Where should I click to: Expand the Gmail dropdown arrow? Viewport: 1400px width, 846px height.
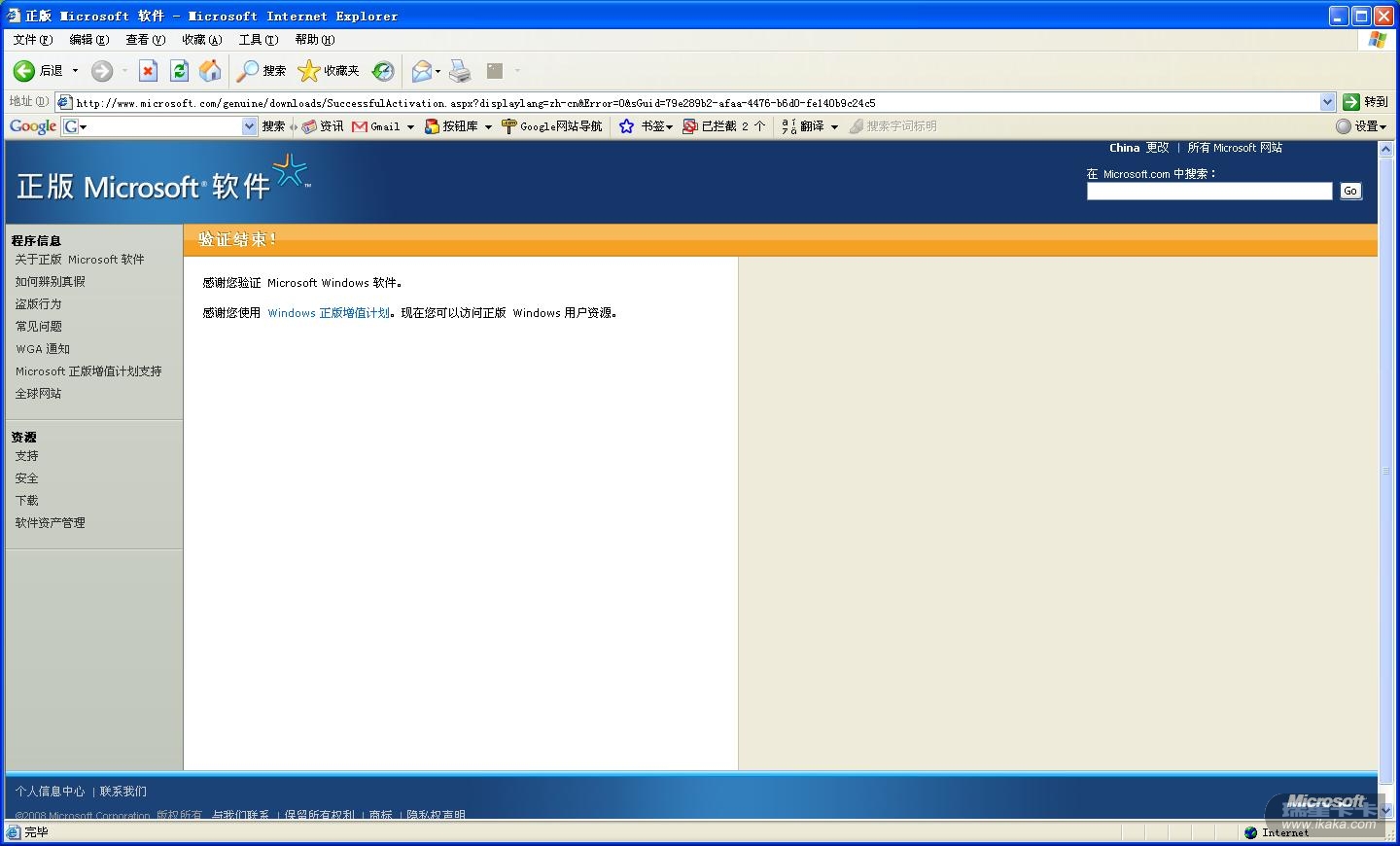(x=410, y=126)
